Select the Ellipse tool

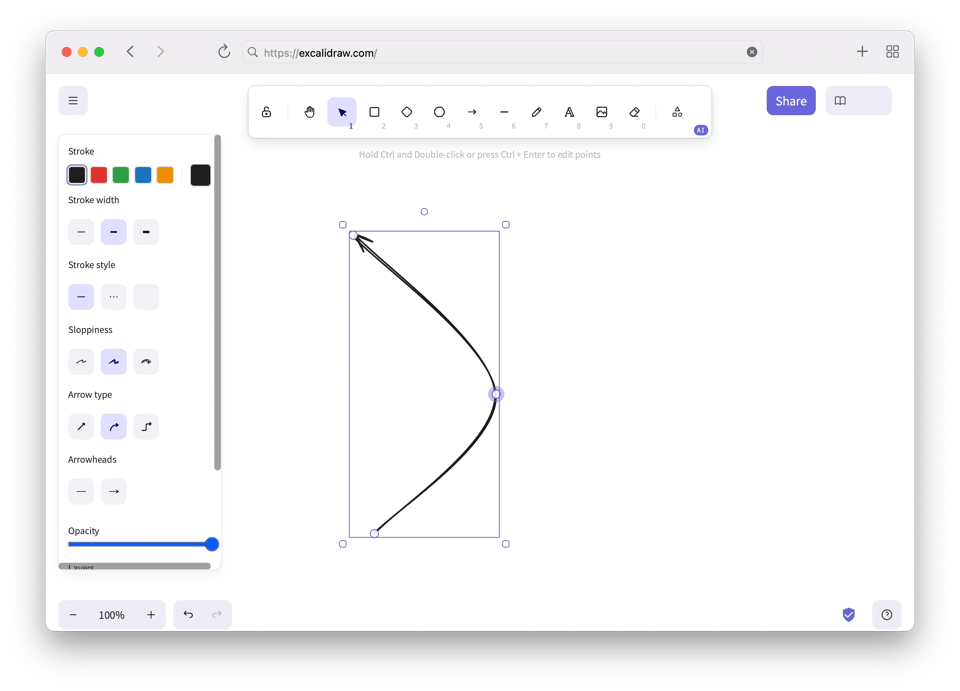coord(439,111)
